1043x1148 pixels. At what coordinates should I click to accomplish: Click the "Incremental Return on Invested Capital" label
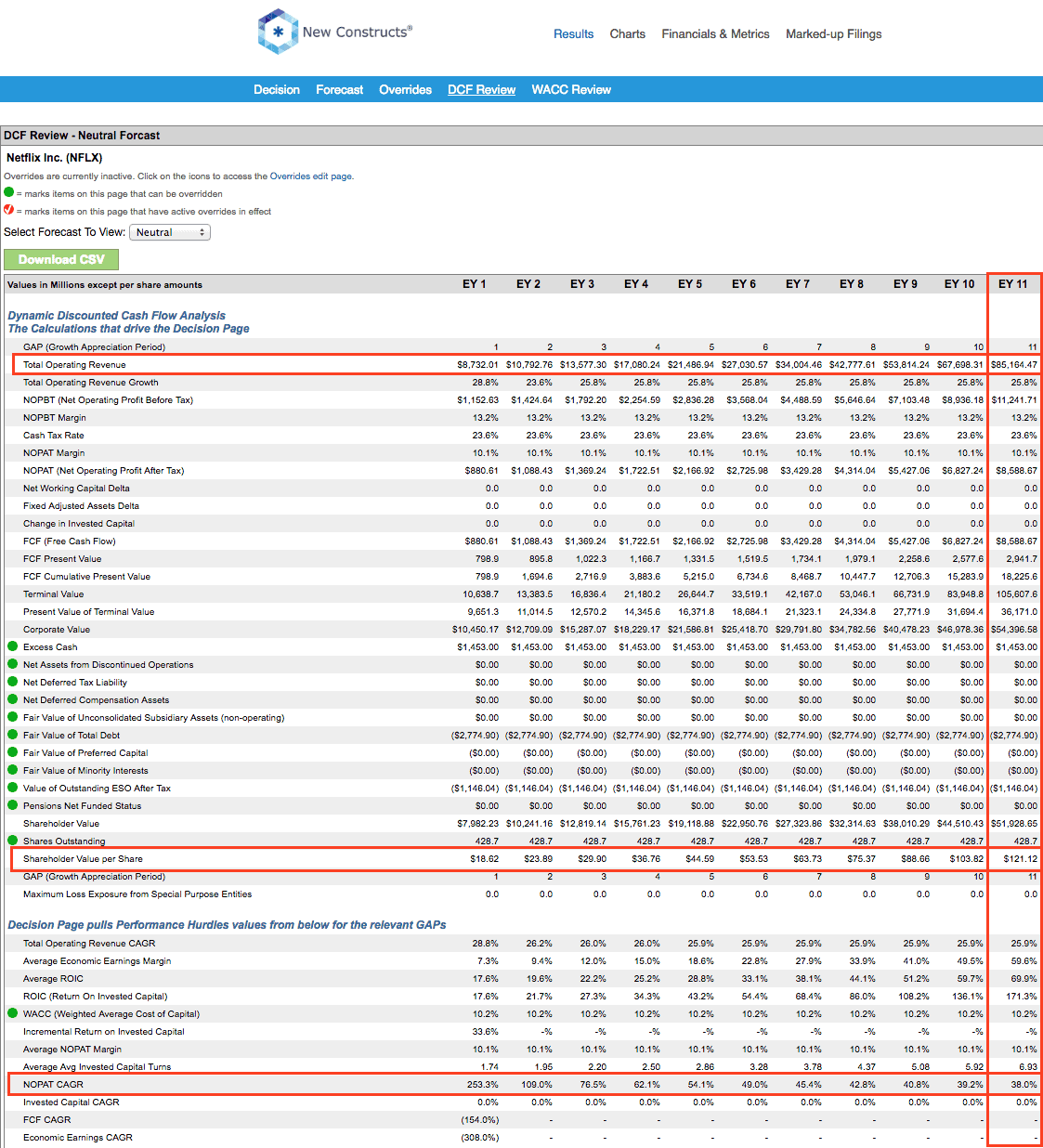click(104, 1032)
